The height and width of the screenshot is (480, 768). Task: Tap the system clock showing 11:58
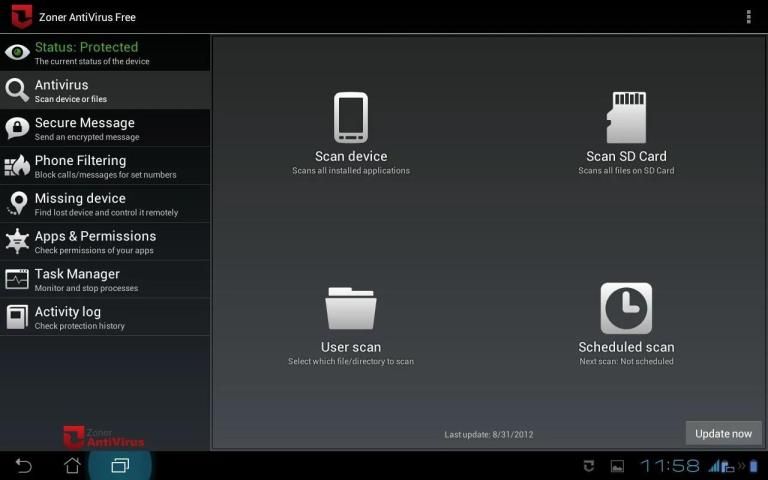pos(669,466)
